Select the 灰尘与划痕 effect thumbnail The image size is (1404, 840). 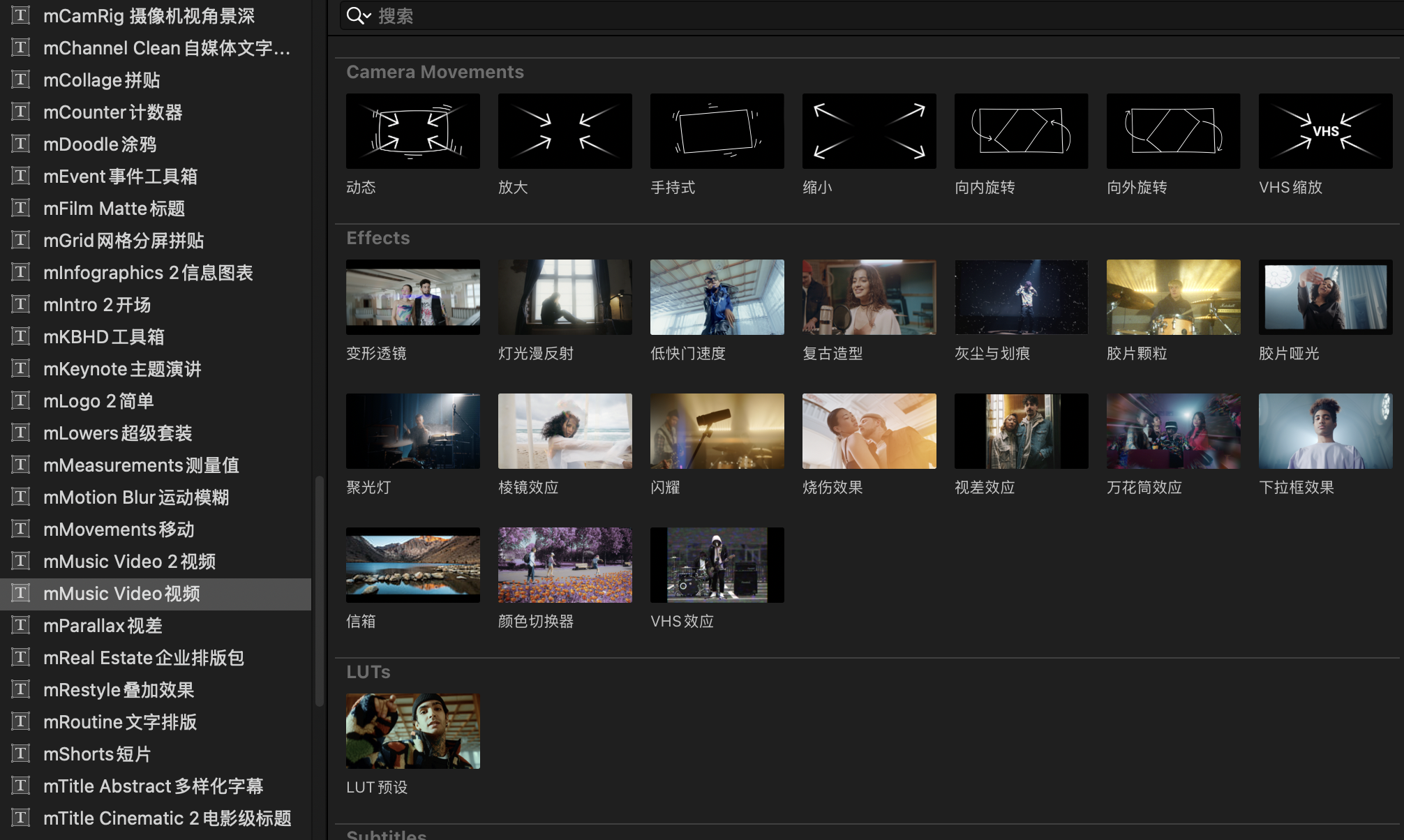[1022, 297]
